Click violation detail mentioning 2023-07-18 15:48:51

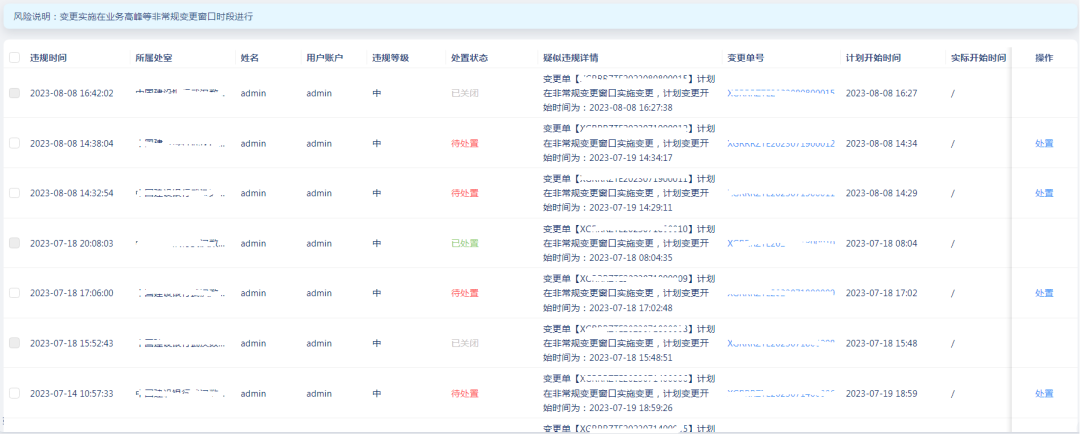pyautogui.click(x=629, y=343)
